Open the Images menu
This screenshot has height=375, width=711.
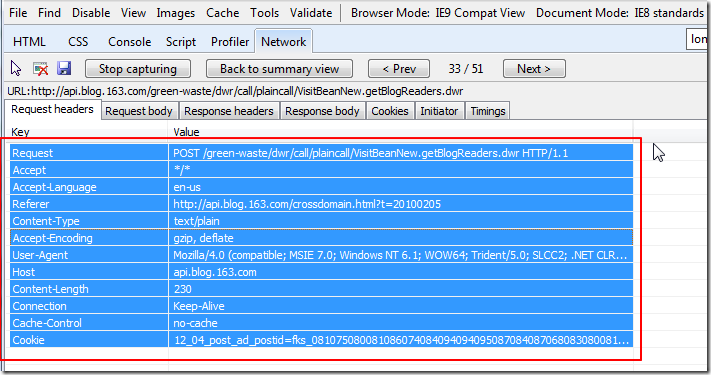coord(175,13)
